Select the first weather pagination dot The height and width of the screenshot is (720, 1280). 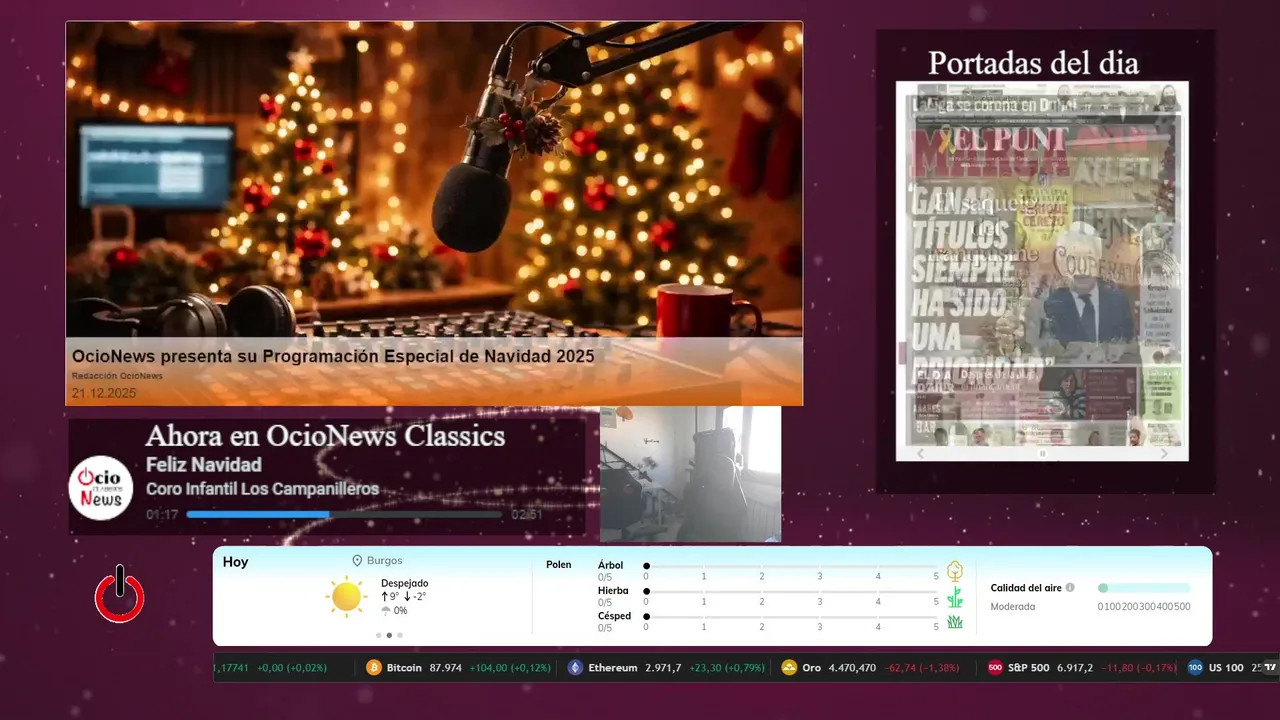coord(378,635)
